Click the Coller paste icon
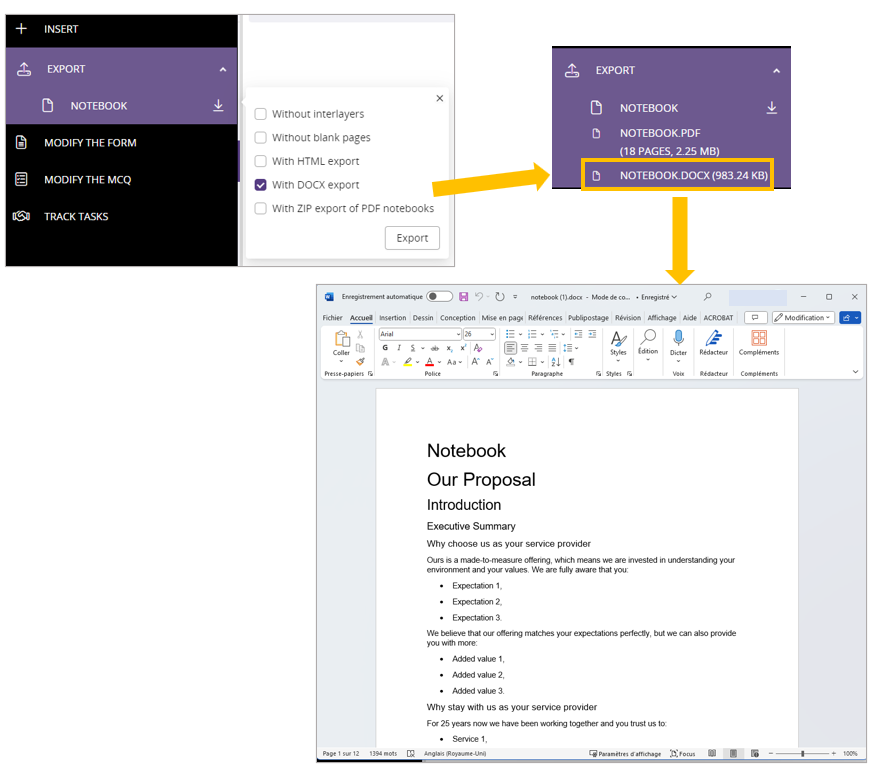Viewport: 872px width, 764px height. tap(341, 341)
